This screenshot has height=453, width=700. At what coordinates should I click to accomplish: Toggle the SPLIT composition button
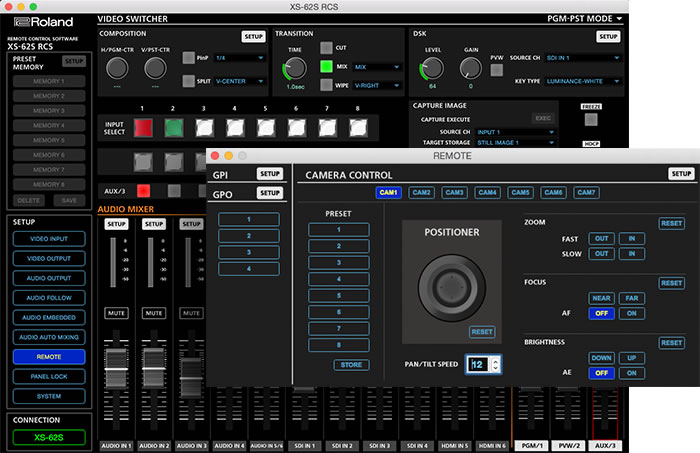tap(188, 81)
